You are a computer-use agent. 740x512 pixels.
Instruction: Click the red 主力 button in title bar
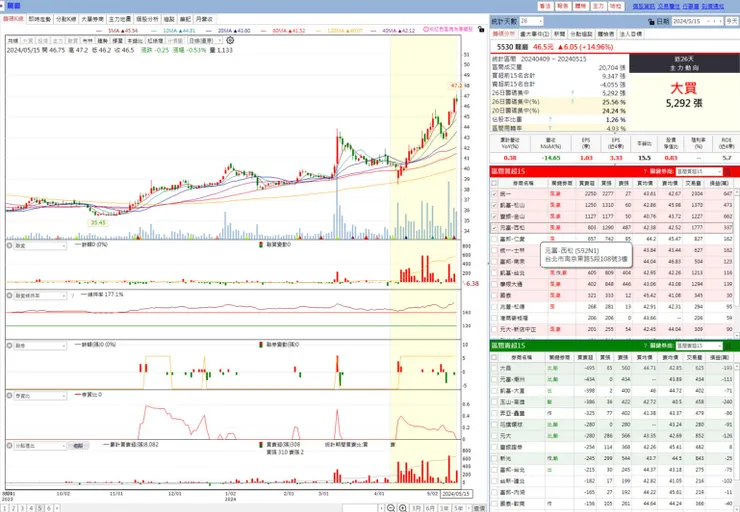pos(598,6)
